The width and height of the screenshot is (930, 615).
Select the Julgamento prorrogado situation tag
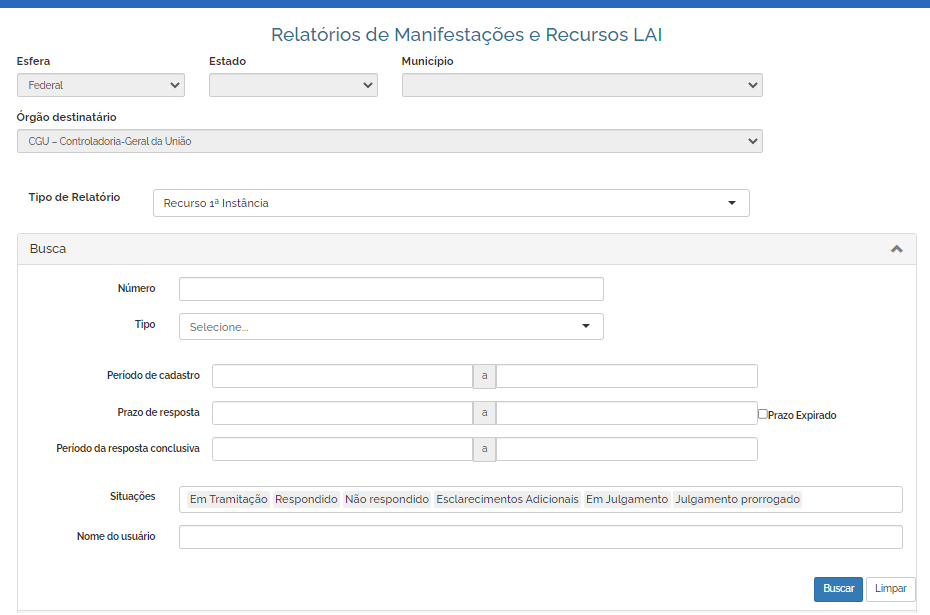click(738, 499)
